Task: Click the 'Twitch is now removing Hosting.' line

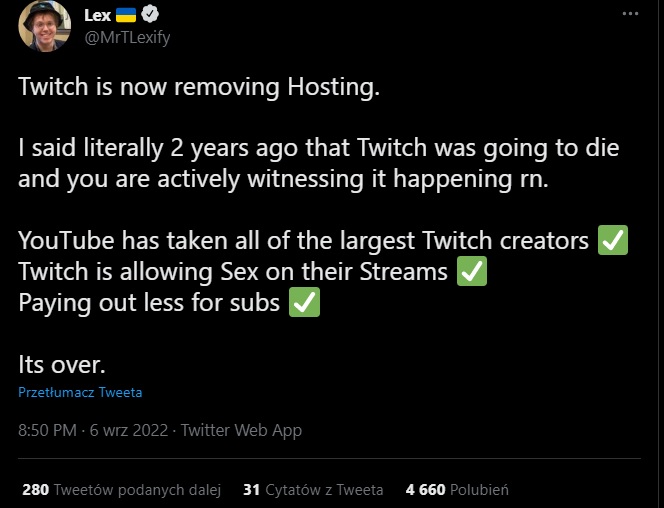Action: [x=200, y=86]
